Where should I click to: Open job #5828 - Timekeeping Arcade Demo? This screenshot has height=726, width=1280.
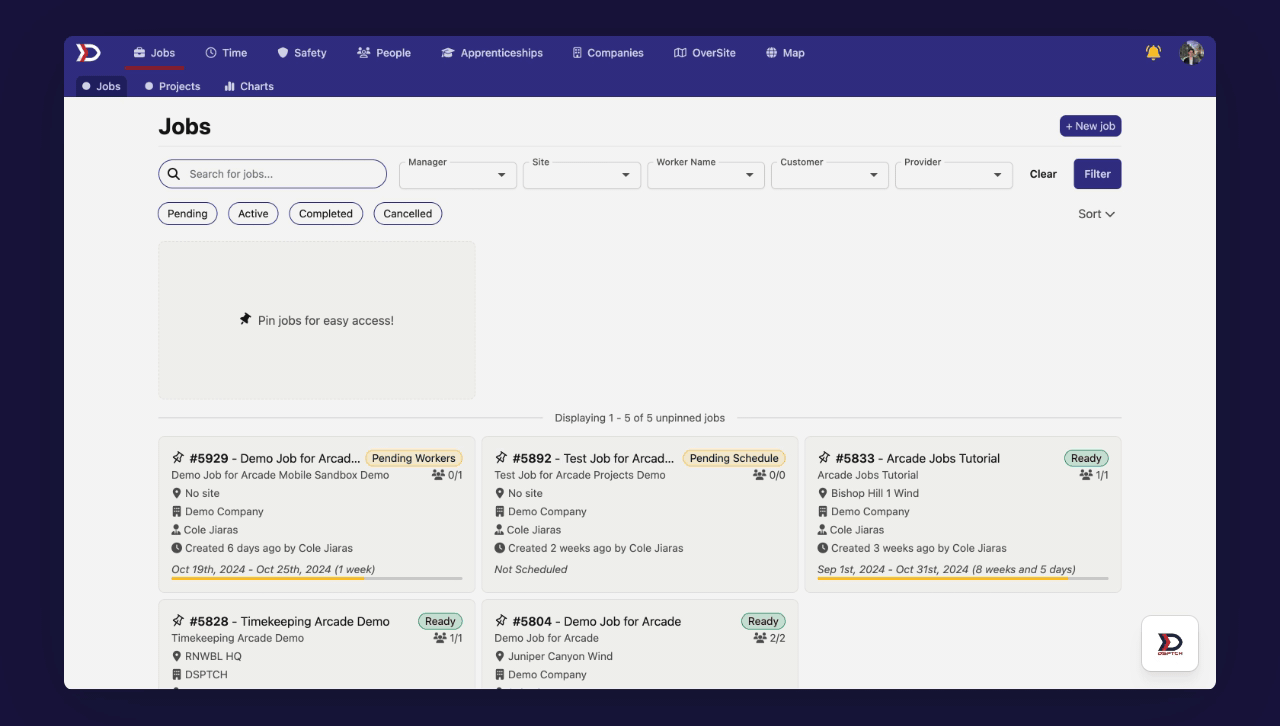click(x=289, y=621)
